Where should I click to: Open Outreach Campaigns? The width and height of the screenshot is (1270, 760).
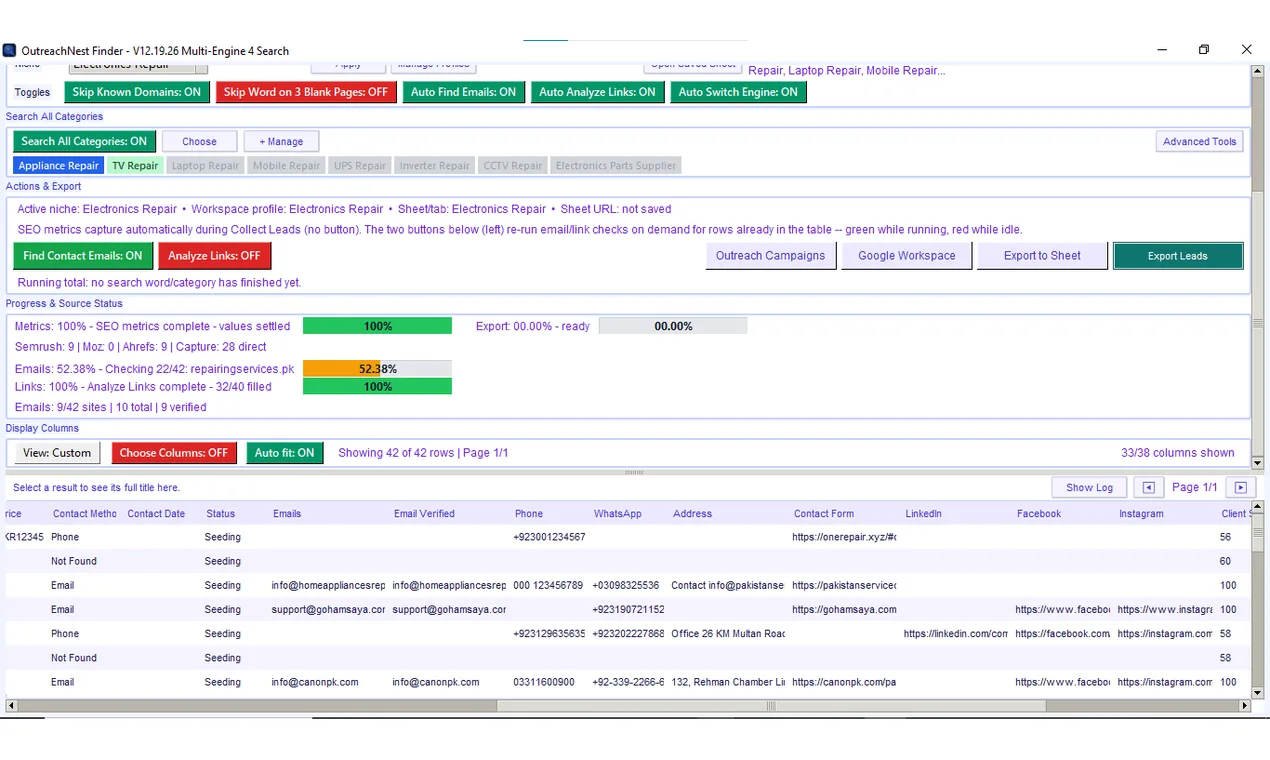tap(770, 256)
